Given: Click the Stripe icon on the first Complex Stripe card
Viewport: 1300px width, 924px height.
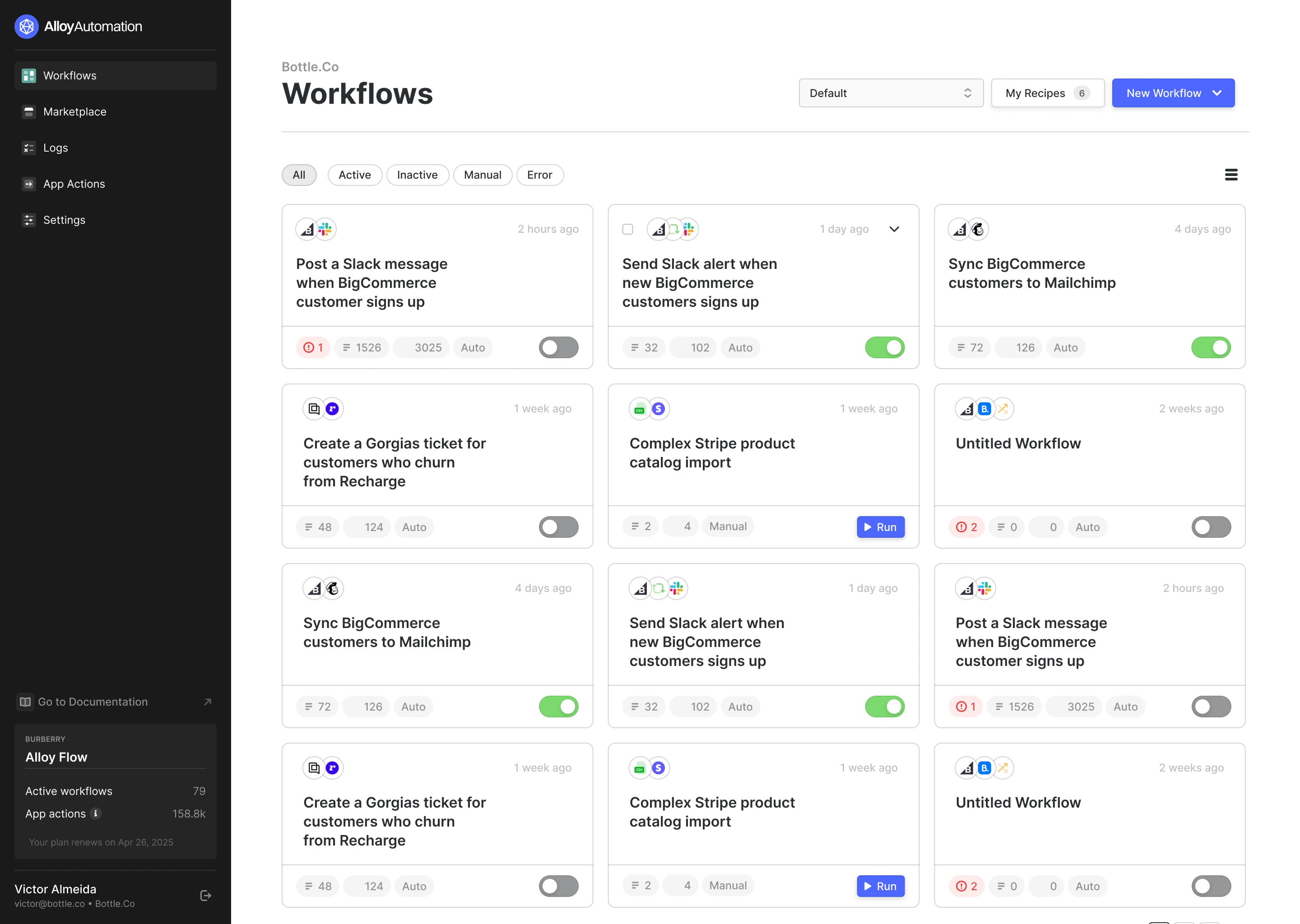Looking at the screenshot, I should (x=659, y=409).
